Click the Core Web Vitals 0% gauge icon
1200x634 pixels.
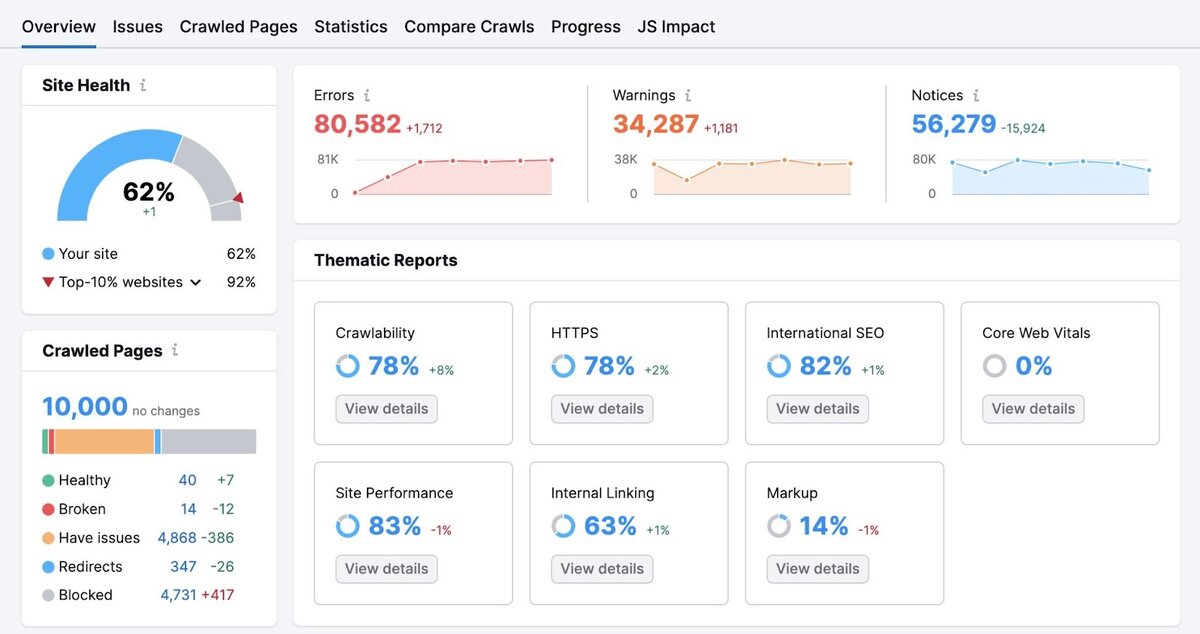click(x=994, y=366)
